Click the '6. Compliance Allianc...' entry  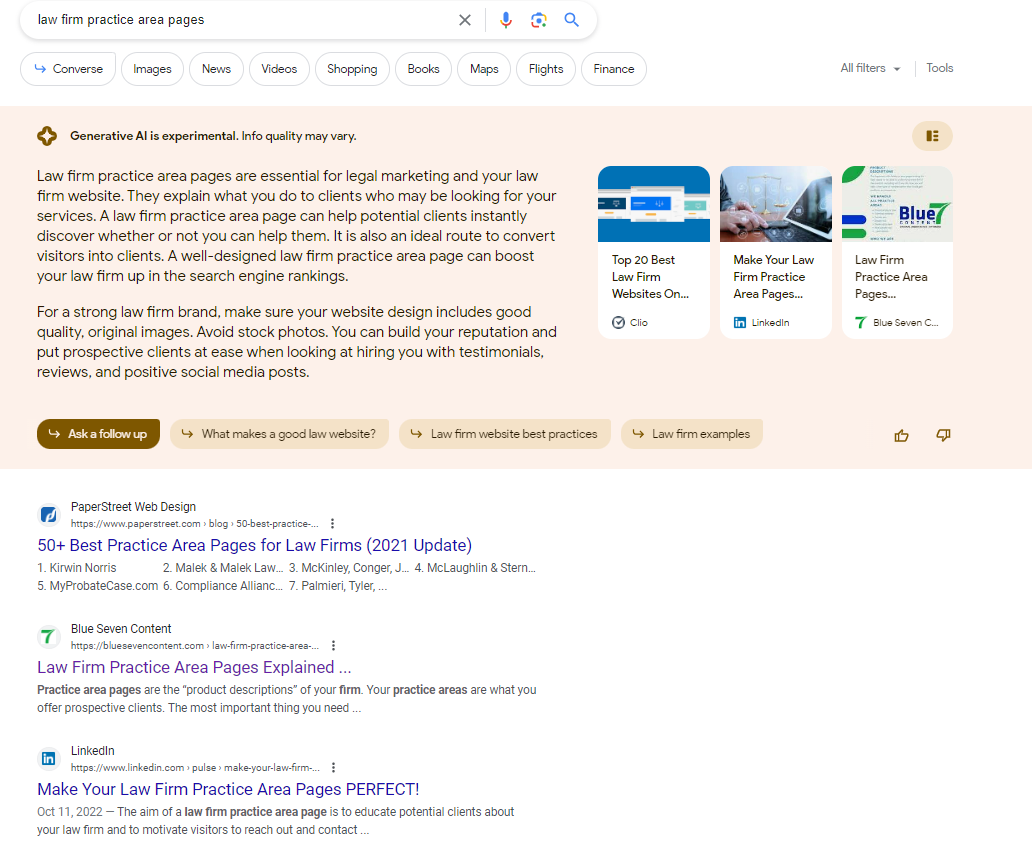[223, 586]
